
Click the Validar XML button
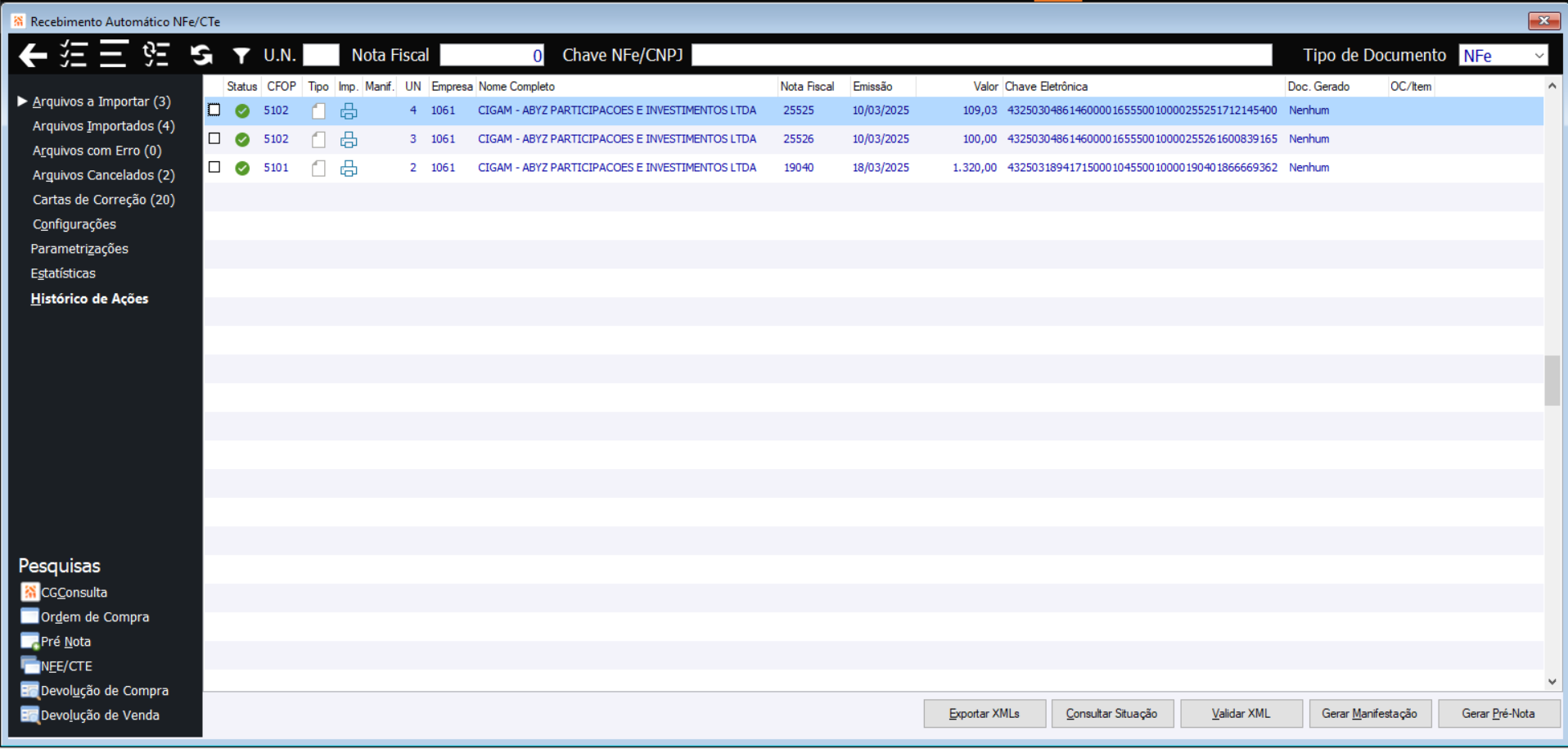point(1241,714)
